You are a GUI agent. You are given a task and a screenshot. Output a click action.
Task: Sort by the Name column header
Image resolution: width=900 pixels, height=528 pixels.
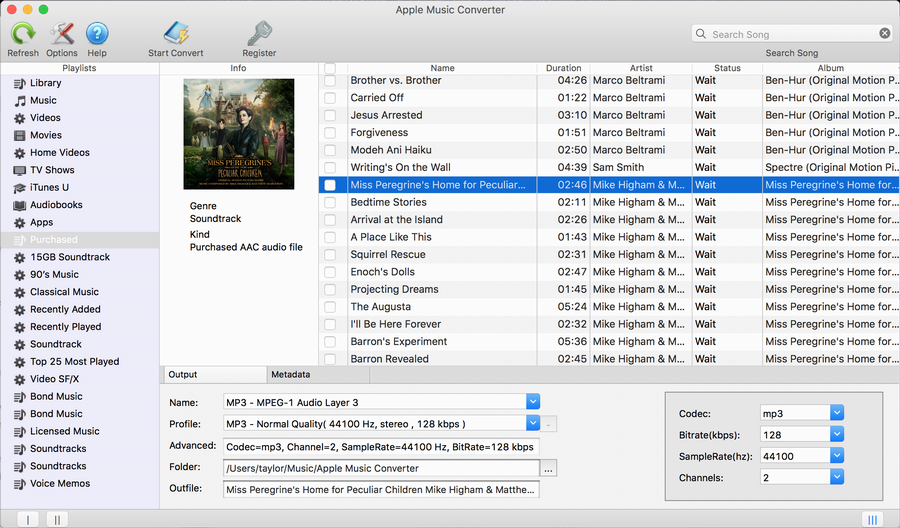[442, 68]
